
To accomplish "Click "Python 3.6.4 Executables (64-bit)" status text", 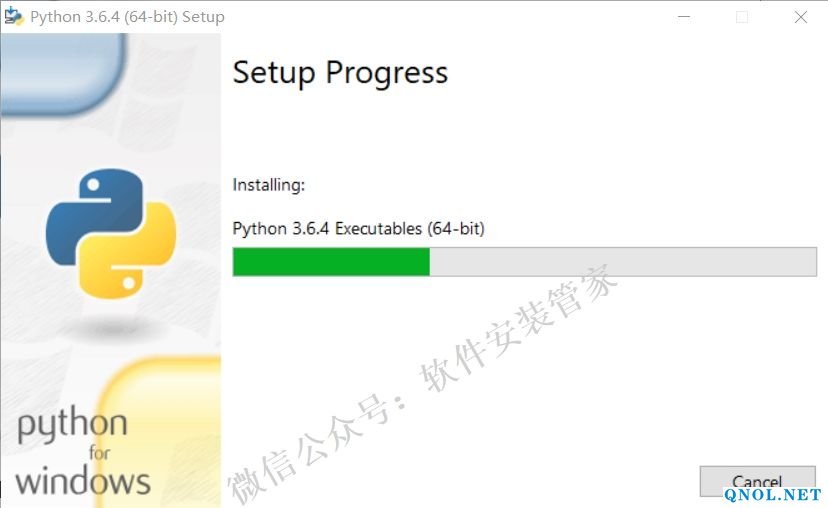I will pyautogui.click(x=358, y=229).
